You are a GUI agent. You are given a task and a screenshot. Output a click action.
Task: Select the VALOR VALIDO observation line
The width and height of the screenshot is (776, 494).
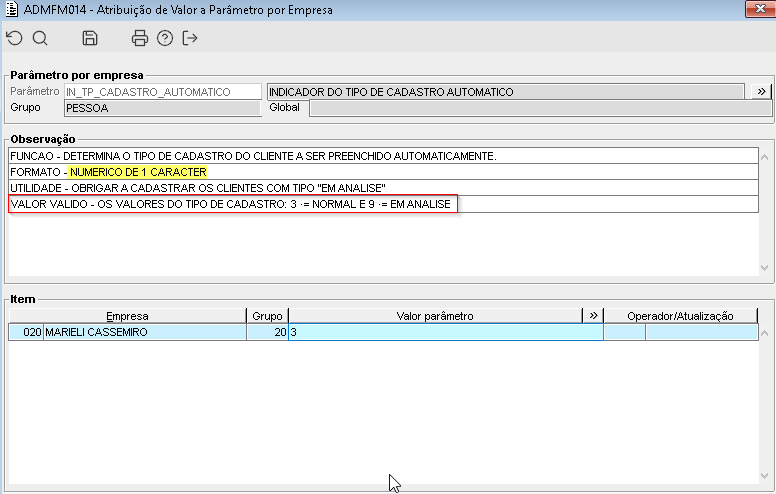384,204
